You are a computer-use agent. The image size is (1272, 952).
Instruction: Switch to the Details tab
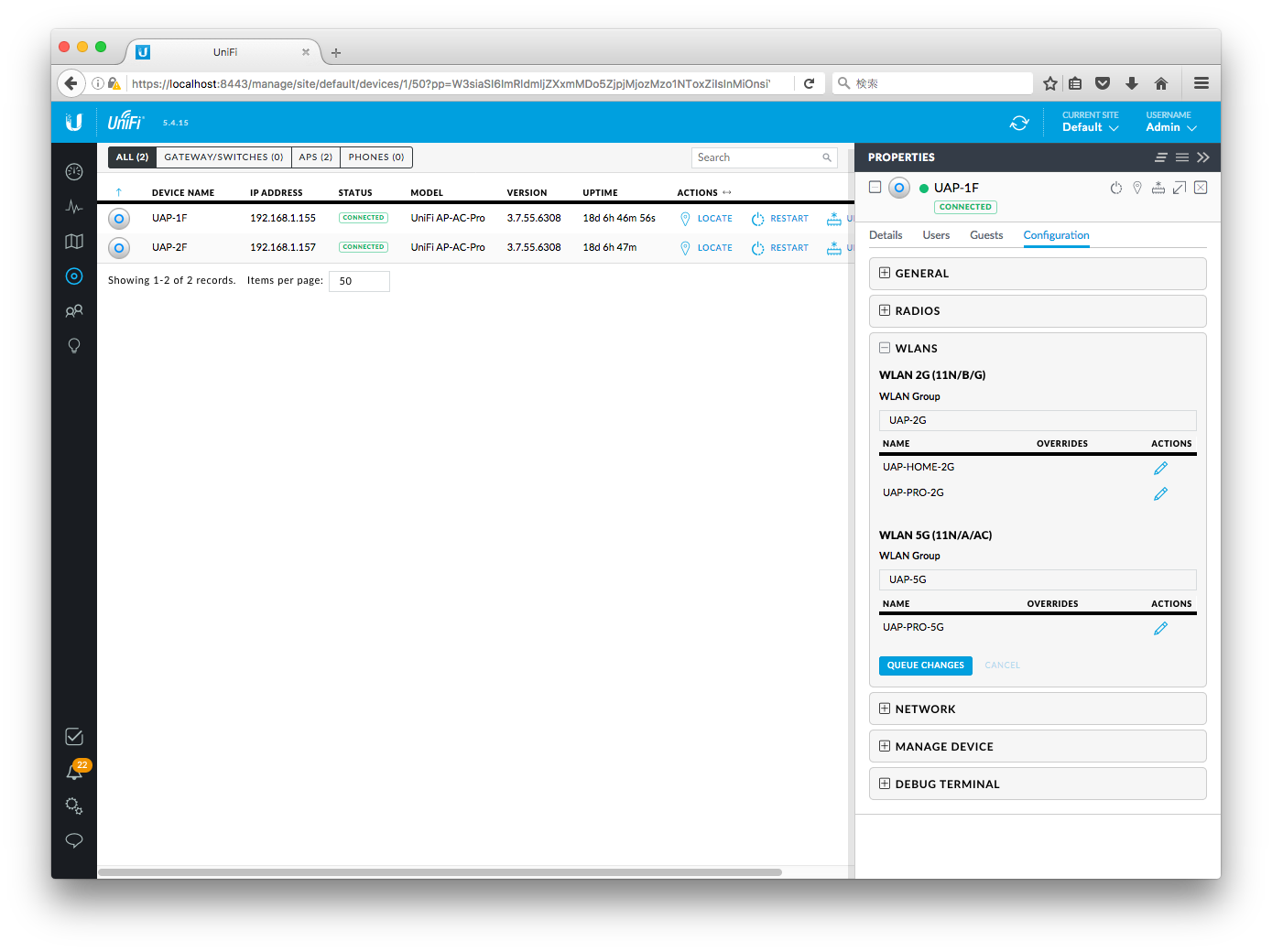click(x=886, y=235)
